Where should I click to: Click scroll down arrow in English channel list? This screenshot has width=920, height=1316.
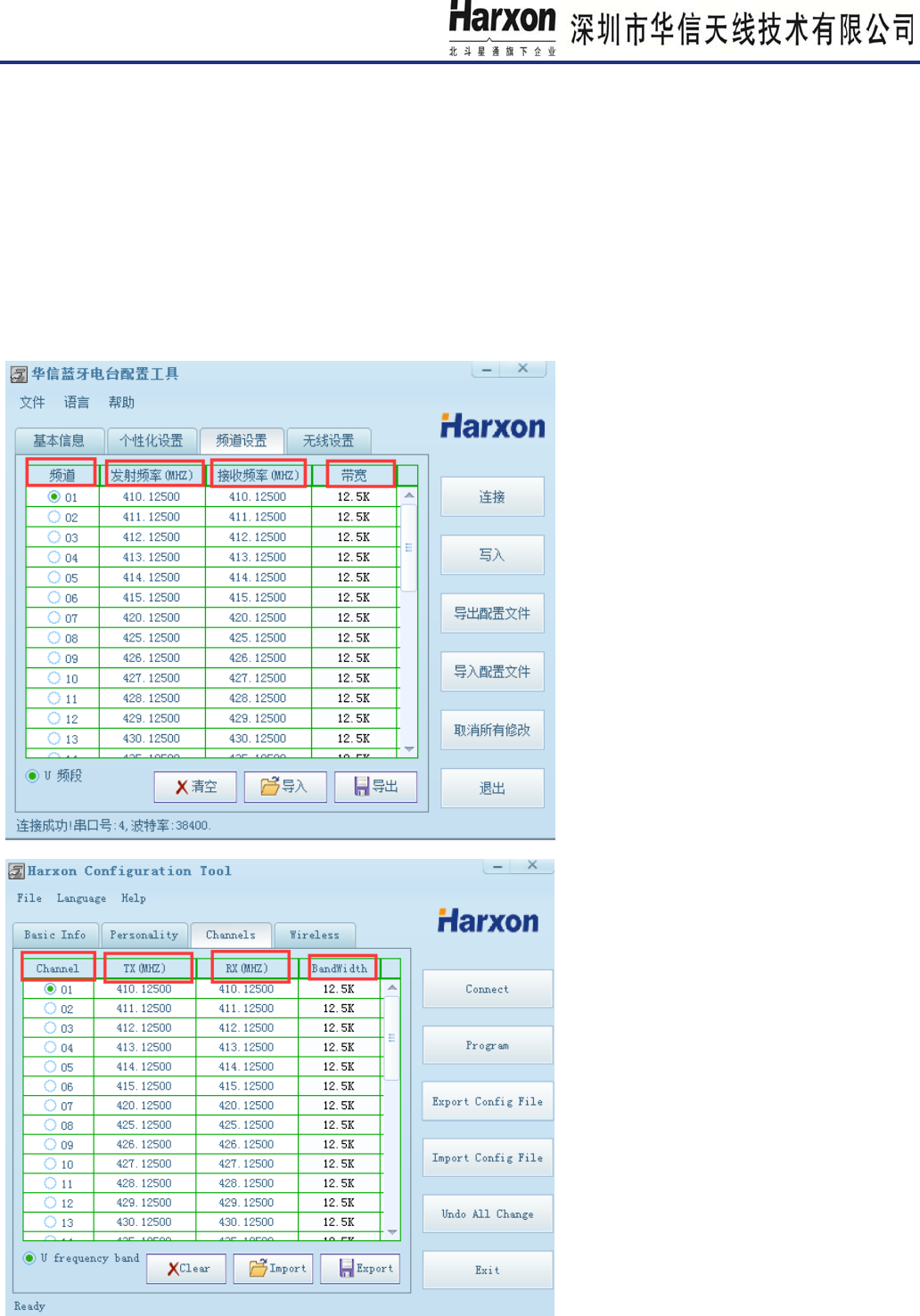pos(392,1231)
